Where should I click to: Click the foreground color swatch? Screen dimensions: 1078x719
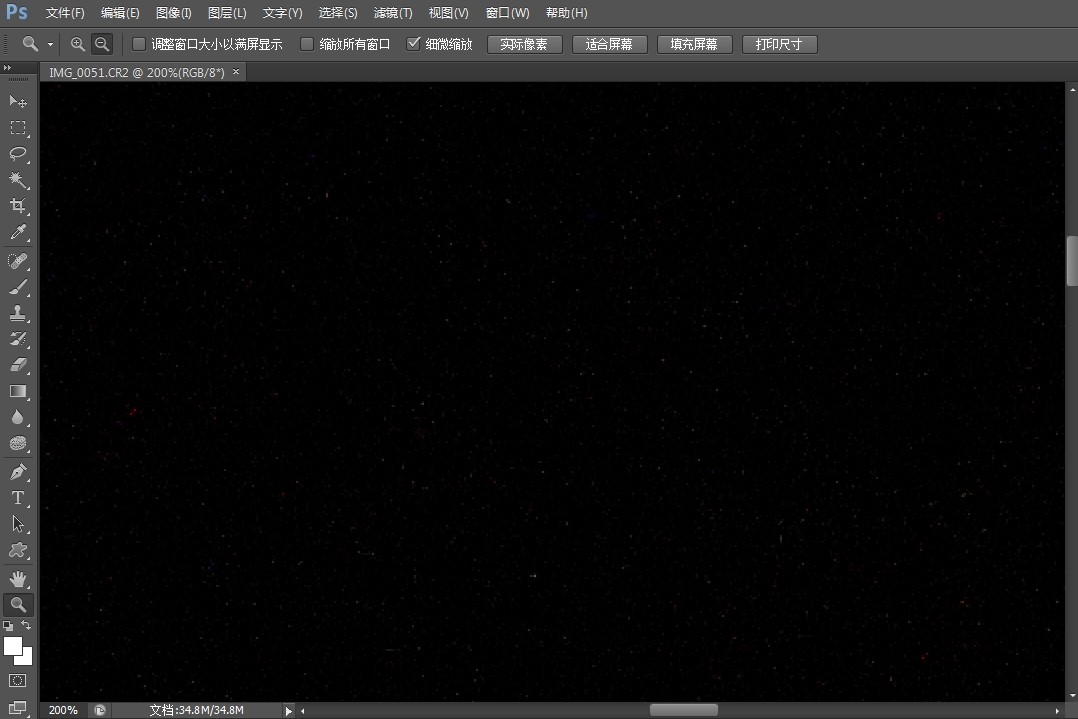click(x=13, y=646)
